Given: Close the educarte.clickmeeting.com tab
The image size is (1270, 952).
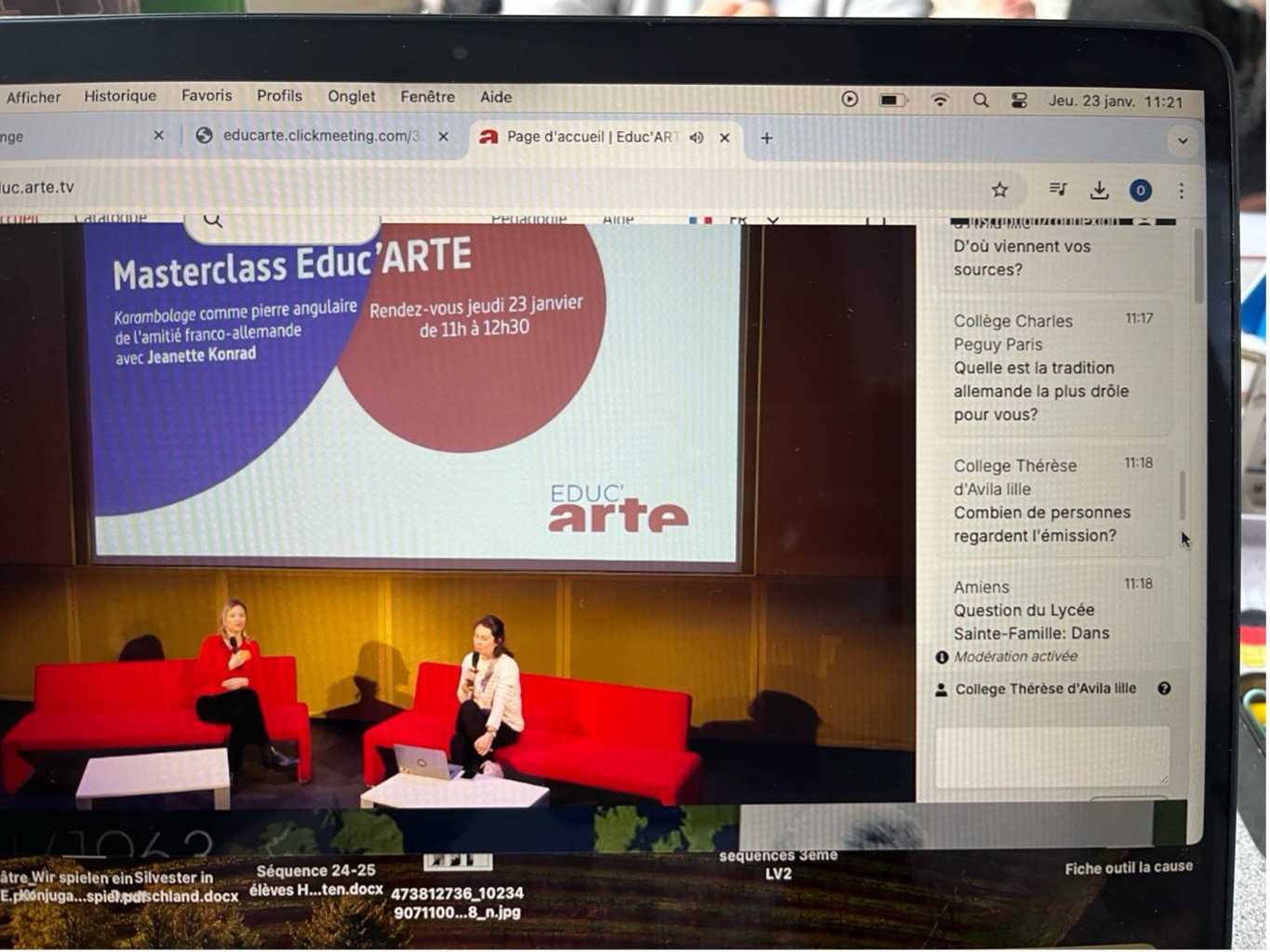Looking at the screenshot, I should coord(444,136).
